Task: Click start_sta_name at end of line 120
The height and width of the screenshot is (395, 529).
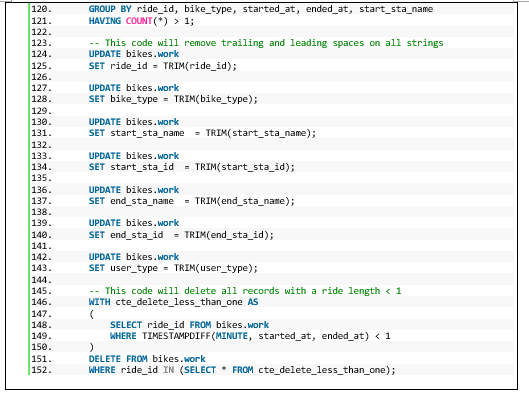Action: click(x=396, y=9)
